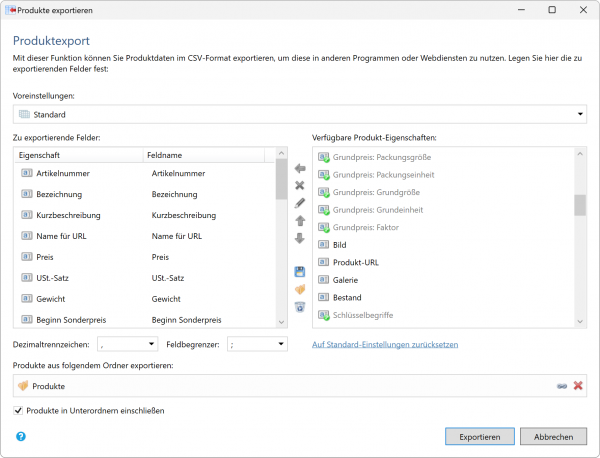Viewport: 600px width, 458px height.
Task: Open the Dezimaltrennzeichen dropdown
Action: click(151, 344)
